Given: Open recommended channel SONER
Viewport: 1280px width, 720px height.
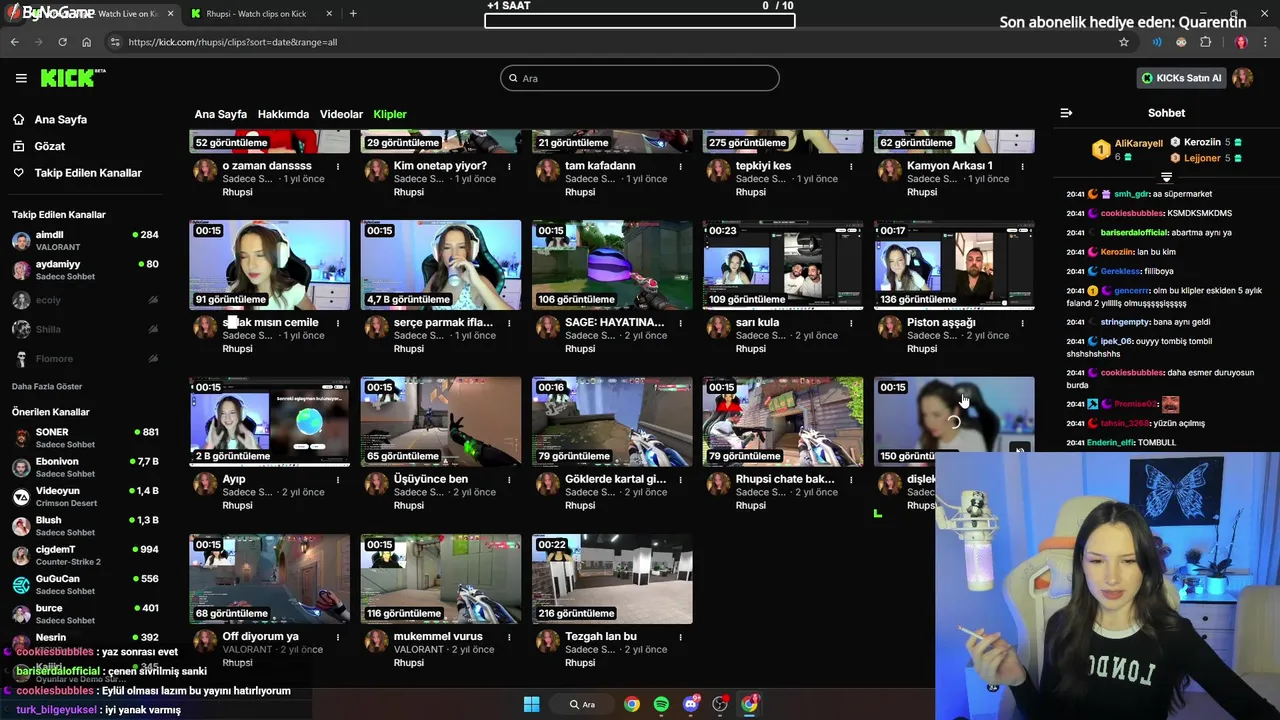Looking at the screenshot, I should point(85,438).
